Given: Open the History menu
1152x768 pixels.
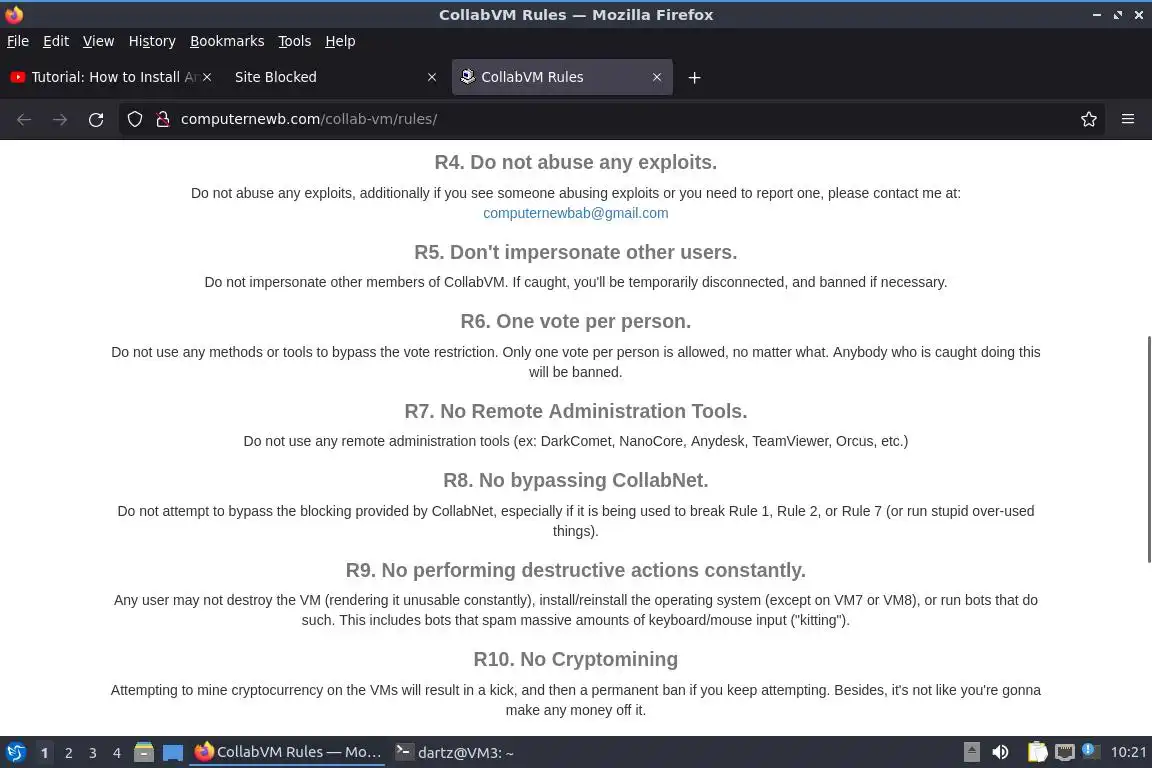Looking at the screenshot, I should tap(152, 41).
